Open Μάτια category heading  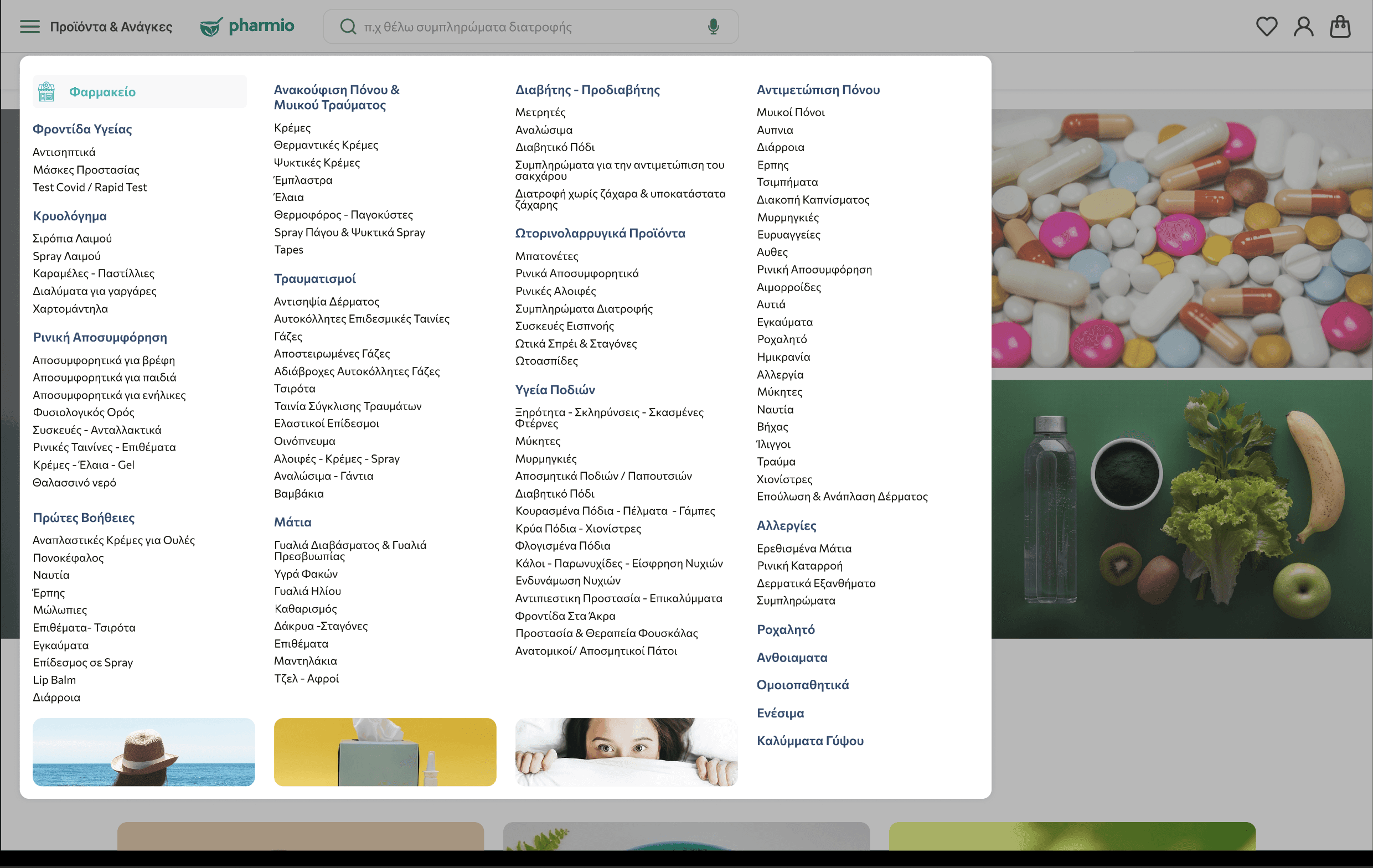click(292, 522)
